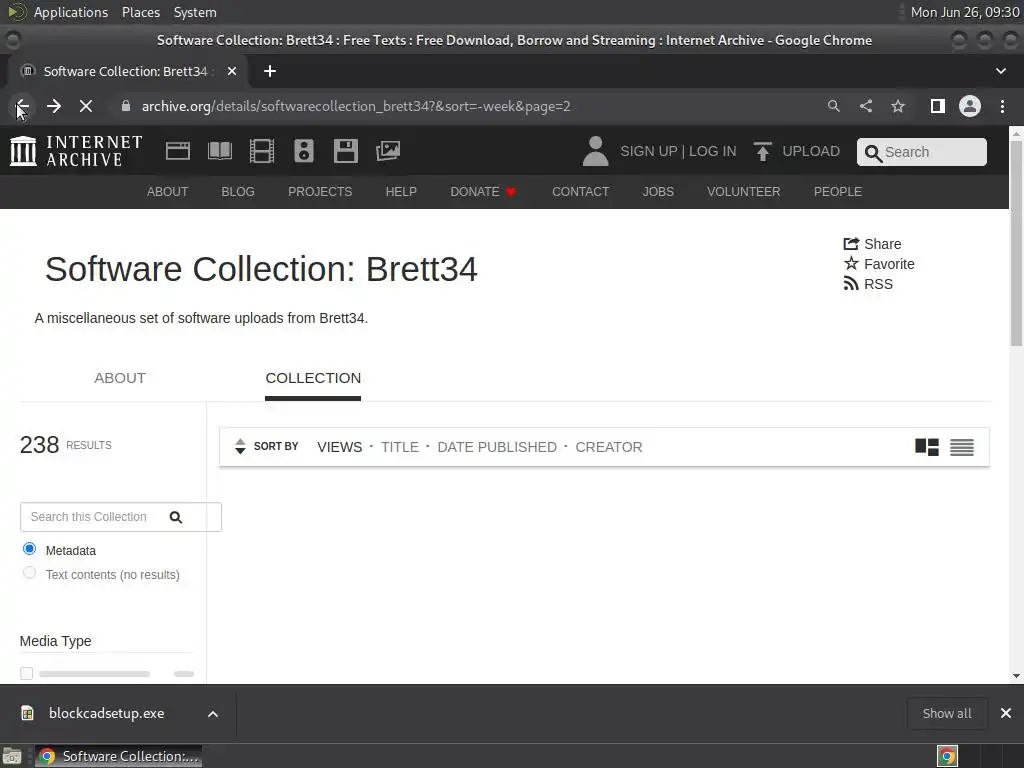Switch to the ABOUT tab of the collection
Viewport: 1024px width, 768px height.
(120, 378)
